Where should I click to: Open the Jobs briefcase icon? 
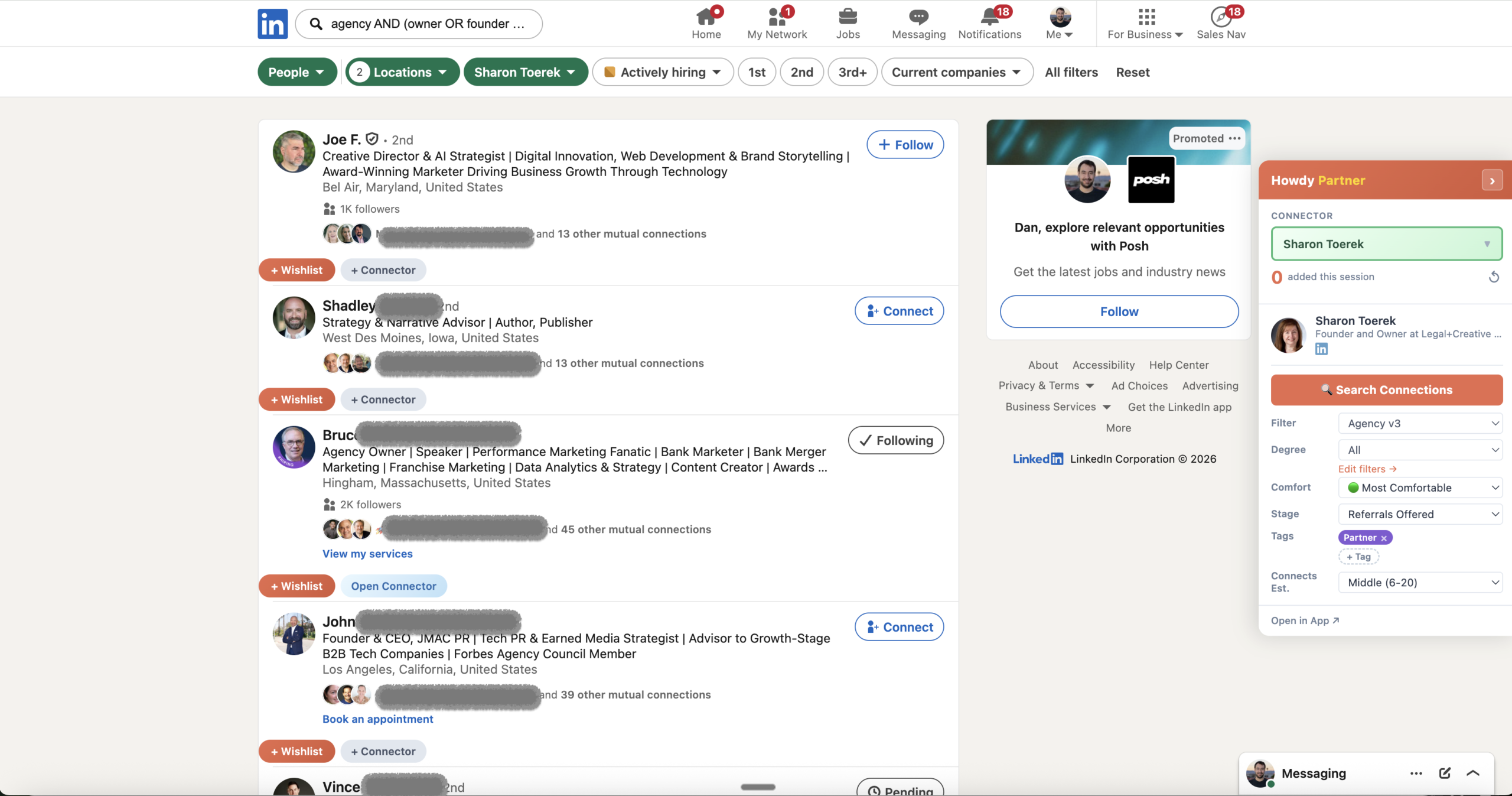(x=848, y=17)
